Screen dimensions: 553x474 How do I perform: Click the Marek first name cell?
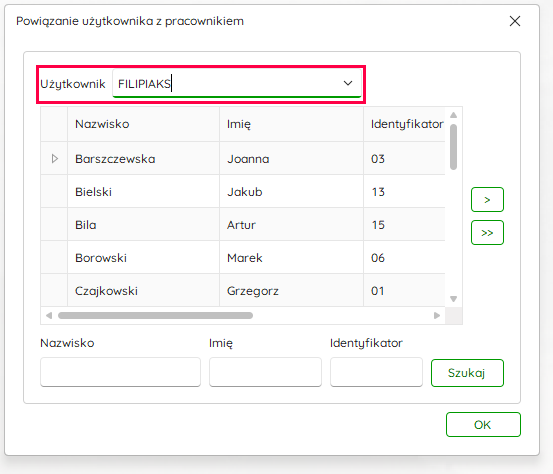[291, 257]
